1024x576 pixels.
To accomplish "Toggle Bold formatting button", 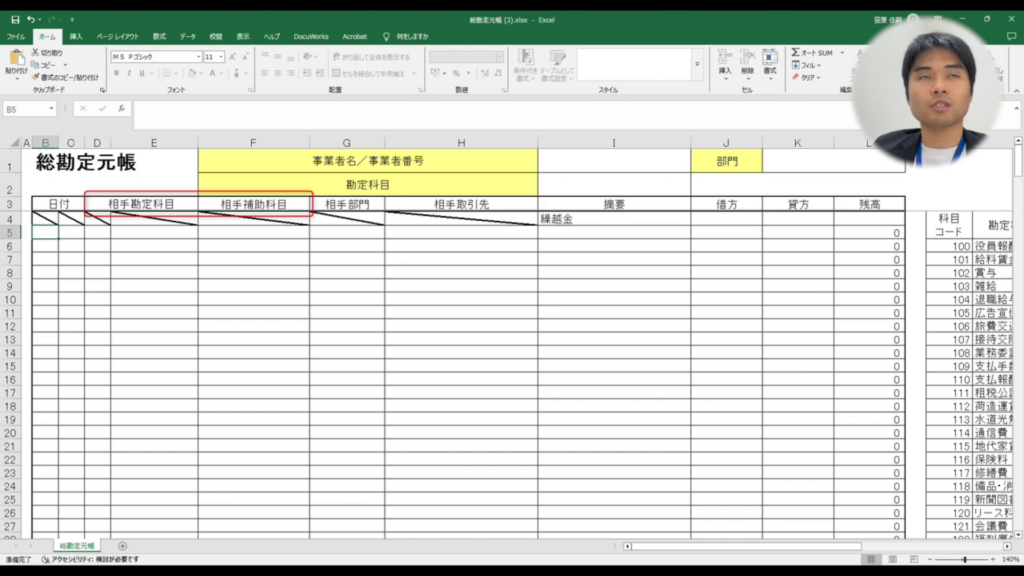I will pos(116,73).
